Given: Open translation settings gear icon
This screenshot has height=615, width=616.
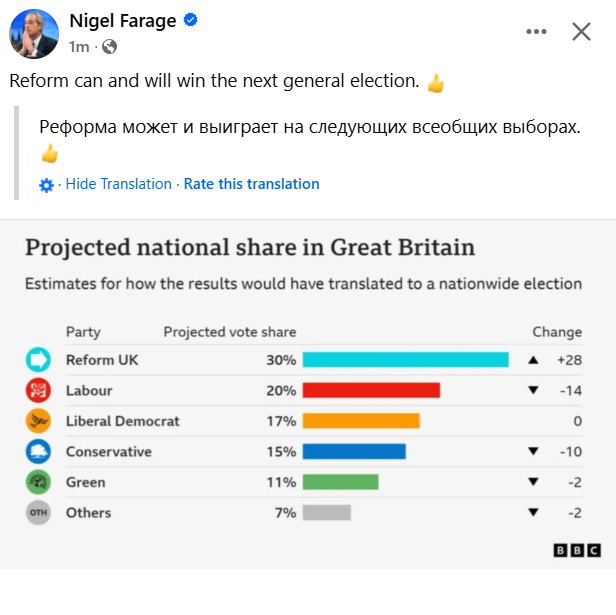Looking at the screenshot, I should click(x=46, y=185).
